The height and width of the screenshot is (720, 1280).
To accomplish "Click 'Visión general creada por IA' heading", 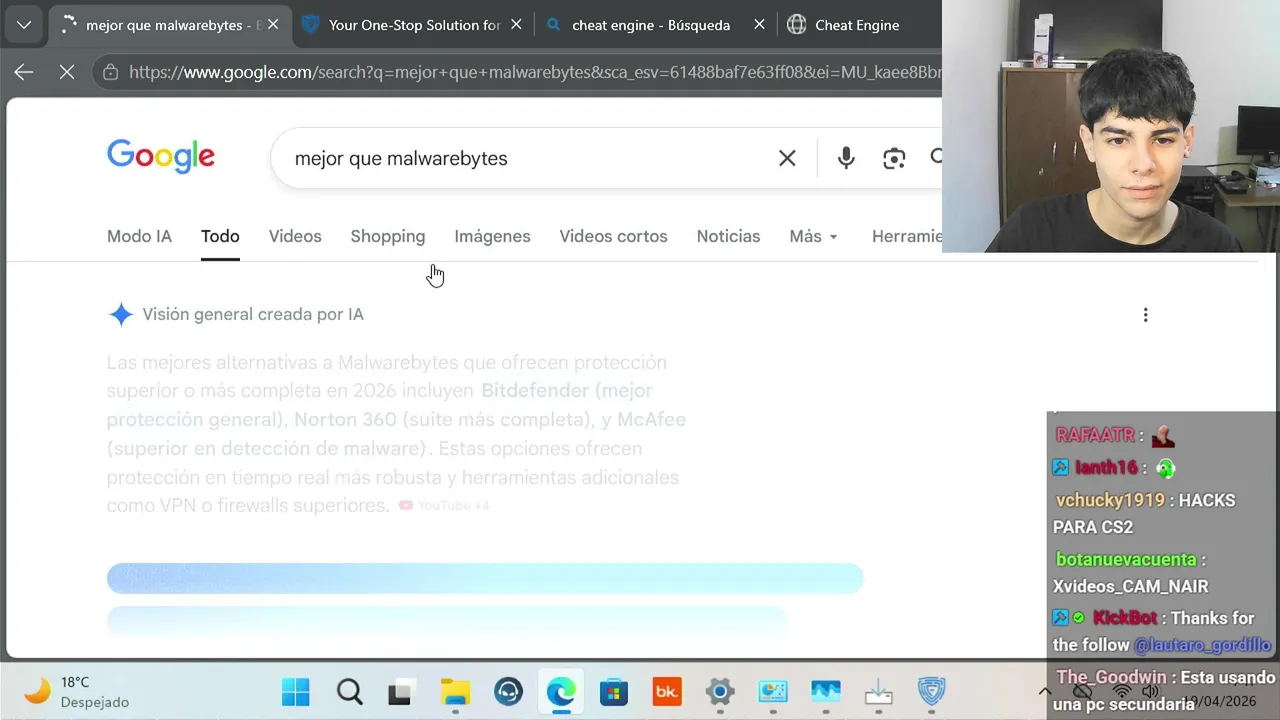I will coord(253,314).
